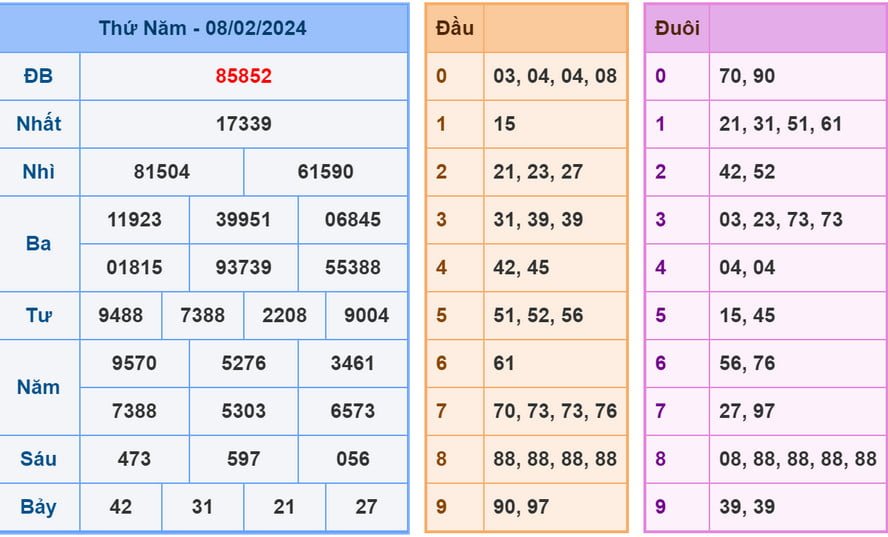
Task: Select the Đầu cell showing 88, 88, 88, 88
Action: (x=555, y=459)
